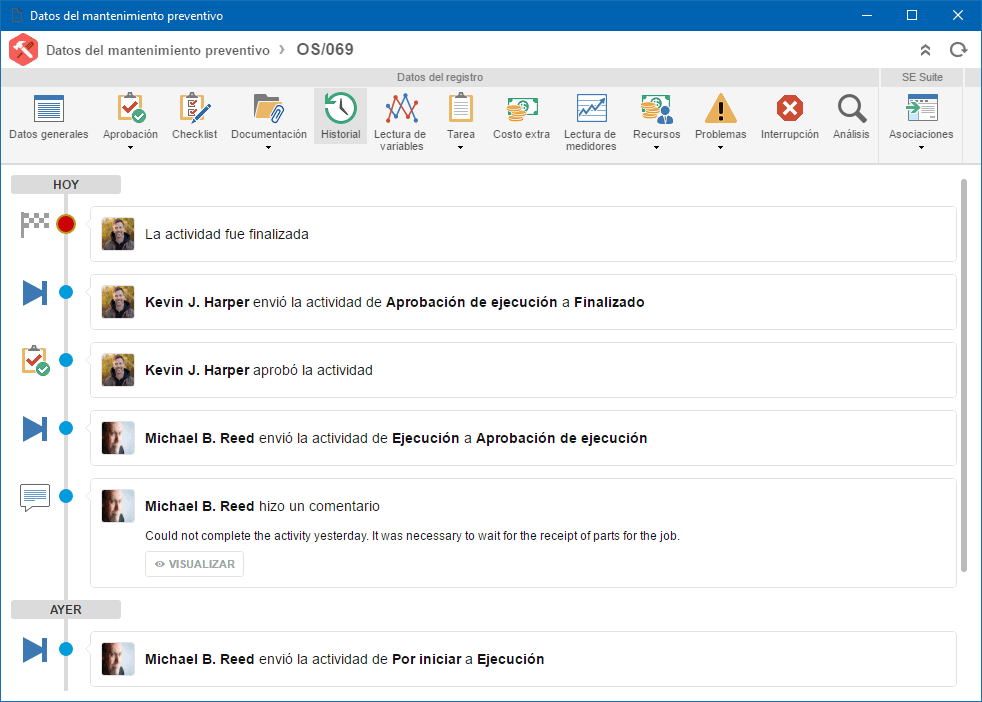Click skip-forward icon for Aprobación de ejecución a Finalizado

tap(35, 292)
